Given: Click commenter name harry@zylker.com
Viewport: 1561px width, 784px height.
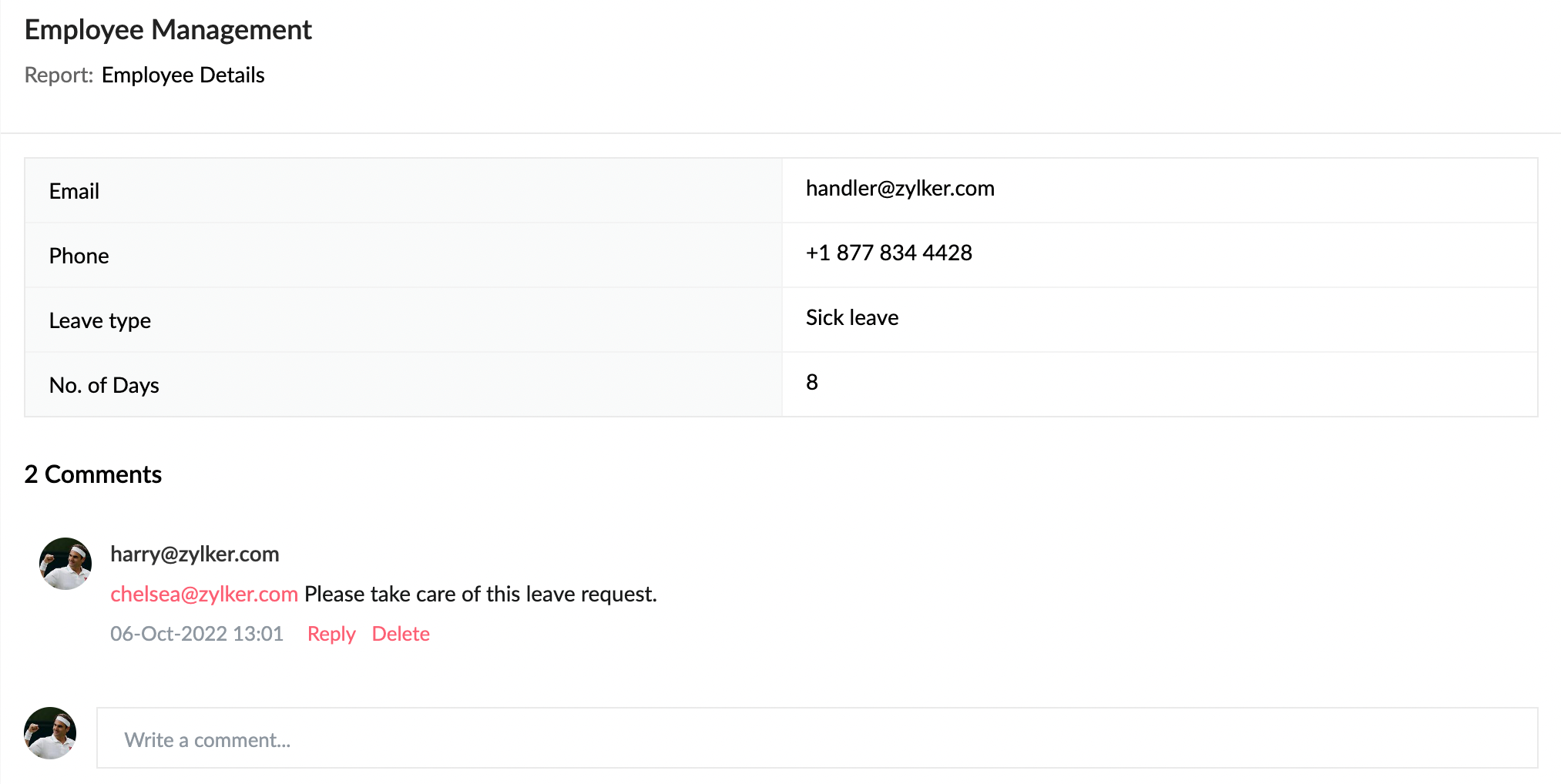Looking at the screenshot, I should pyautogui.click(x=195, y=554).
